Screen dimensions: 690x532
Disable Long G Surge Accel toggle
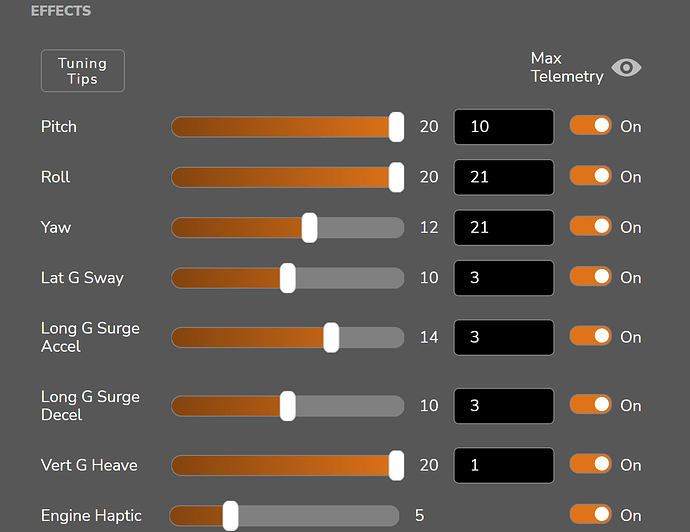[x=591, y=336]
